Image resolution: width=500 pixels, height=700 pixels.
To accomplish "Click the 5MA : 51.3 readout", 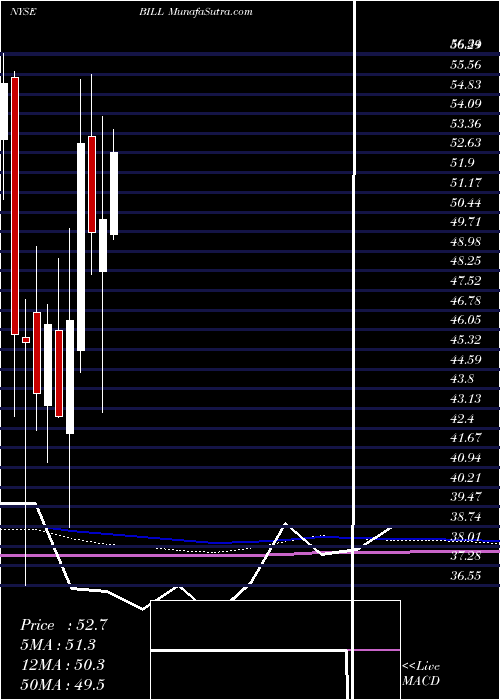I will click(x=58, y=645).
